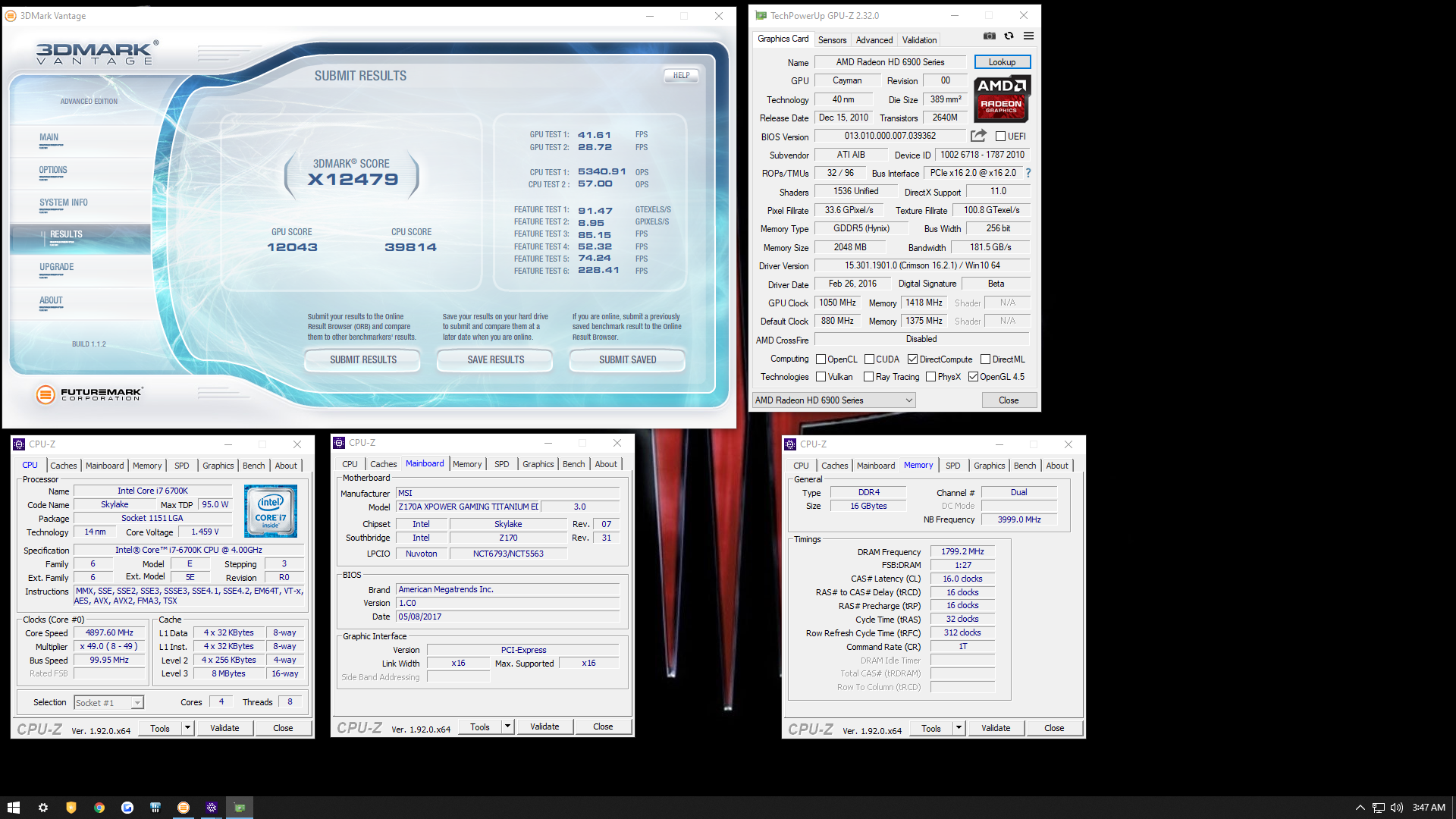Click the Close button in GPU-Z
This screenshot has width=1456, height=819.
point(1009,400)
